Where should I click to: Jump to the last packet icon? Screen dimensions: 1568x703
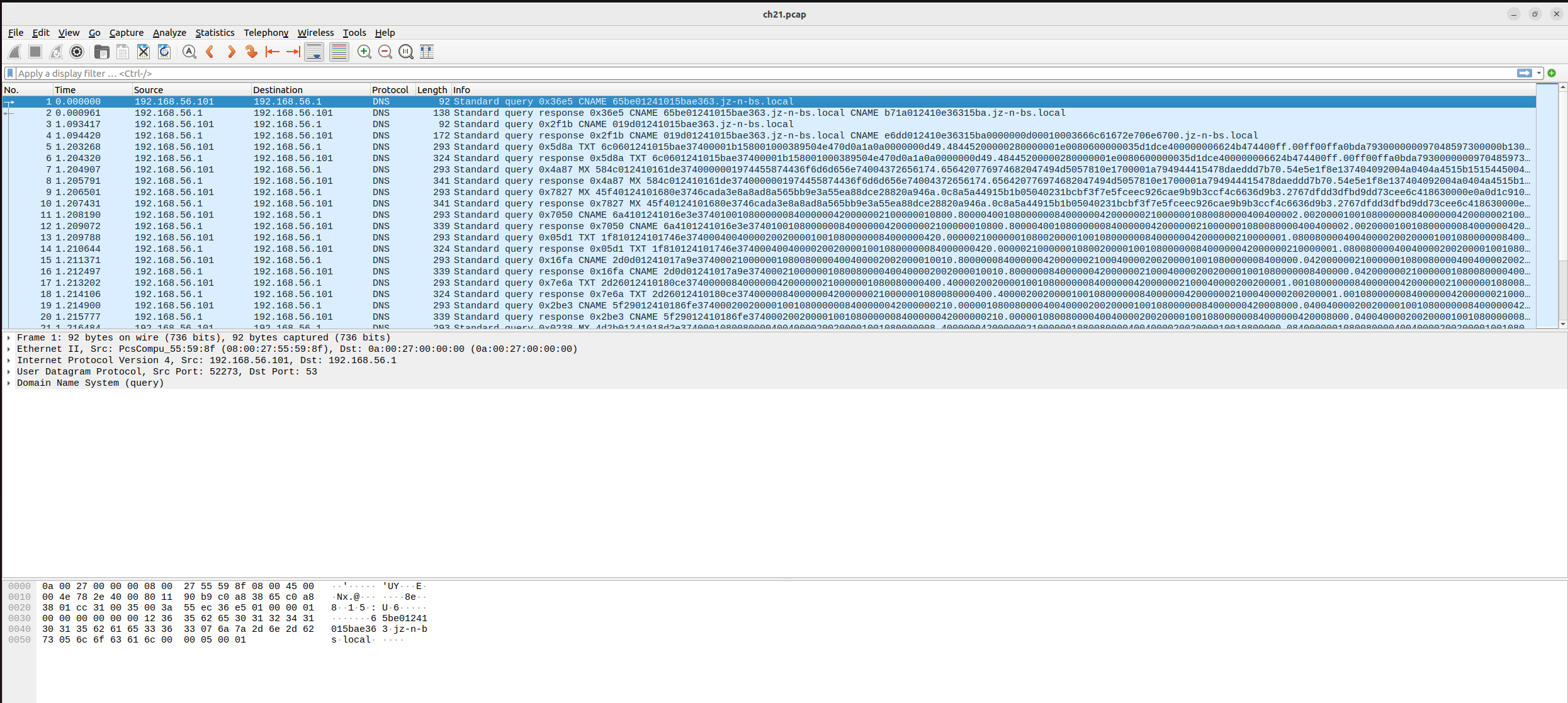pyautogui.click(x=293, y=52)
